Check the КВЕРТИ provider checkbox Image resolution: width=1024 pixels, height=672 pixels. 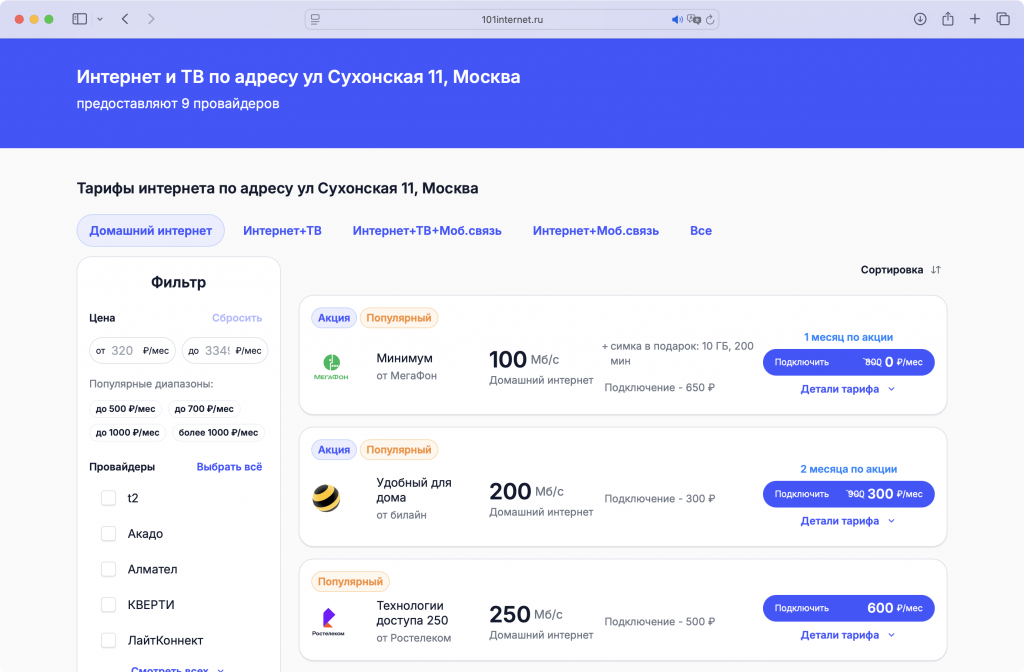108,605
